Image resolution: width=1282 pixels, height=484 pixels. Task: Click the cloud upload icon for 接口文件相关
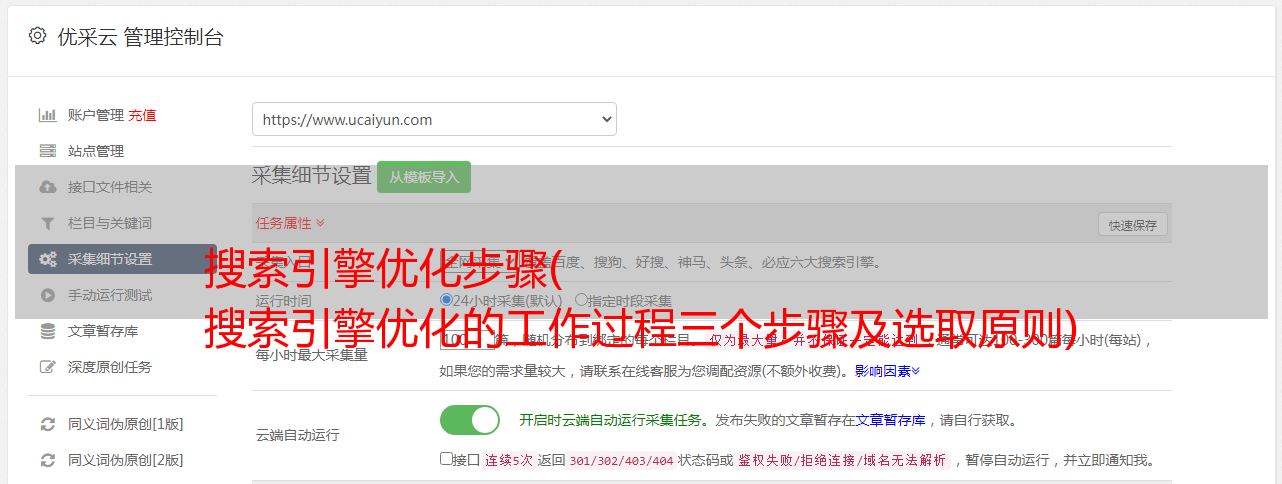(47, 187)
